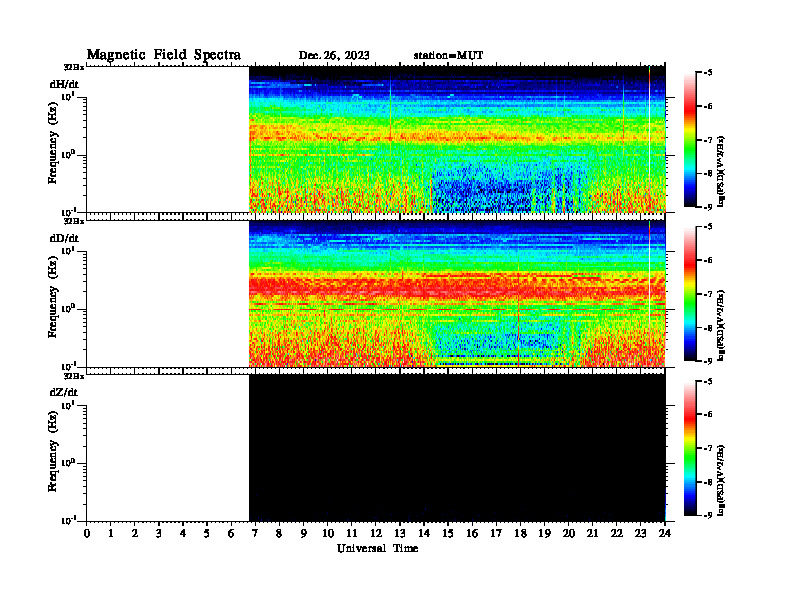Click the "32Hz" label atop dZ/dt panel
This screenshot has height=612, width=792.
pyautogui.click(x=74, y=376)
